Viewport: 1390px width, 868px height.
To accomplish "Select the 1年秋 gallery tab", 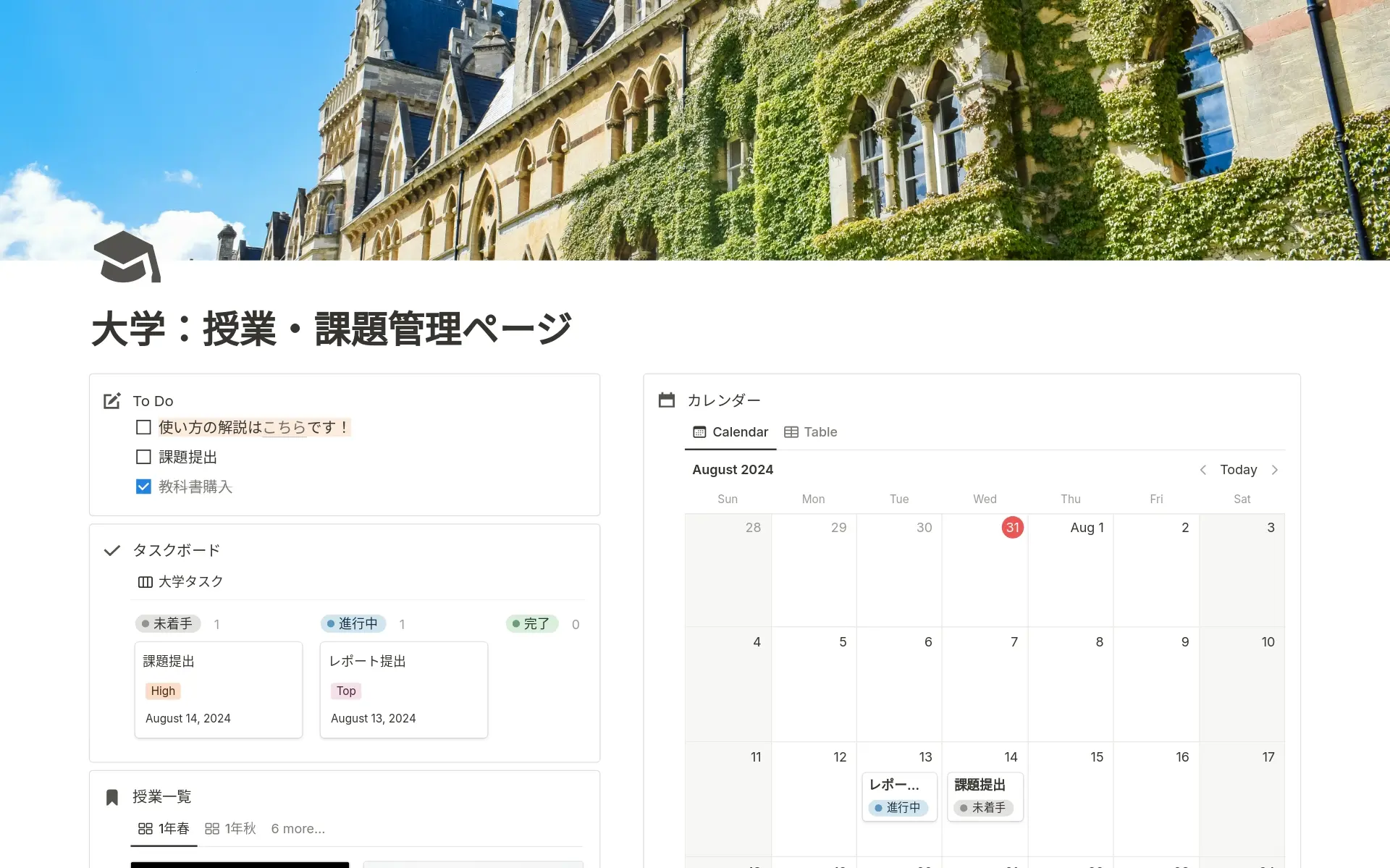I will point(231,829).
